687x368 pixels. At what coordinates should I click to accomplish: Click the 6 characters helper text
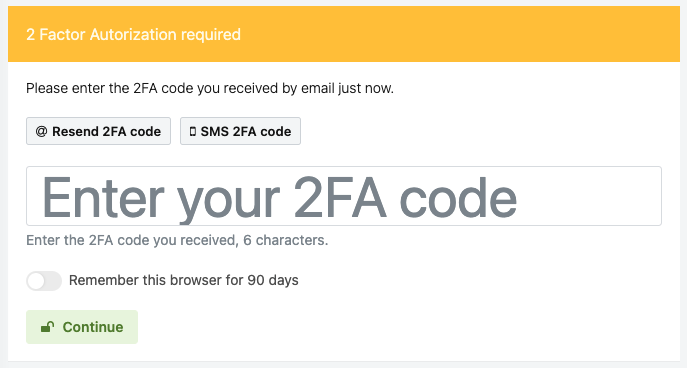click(x=286, y=240)
